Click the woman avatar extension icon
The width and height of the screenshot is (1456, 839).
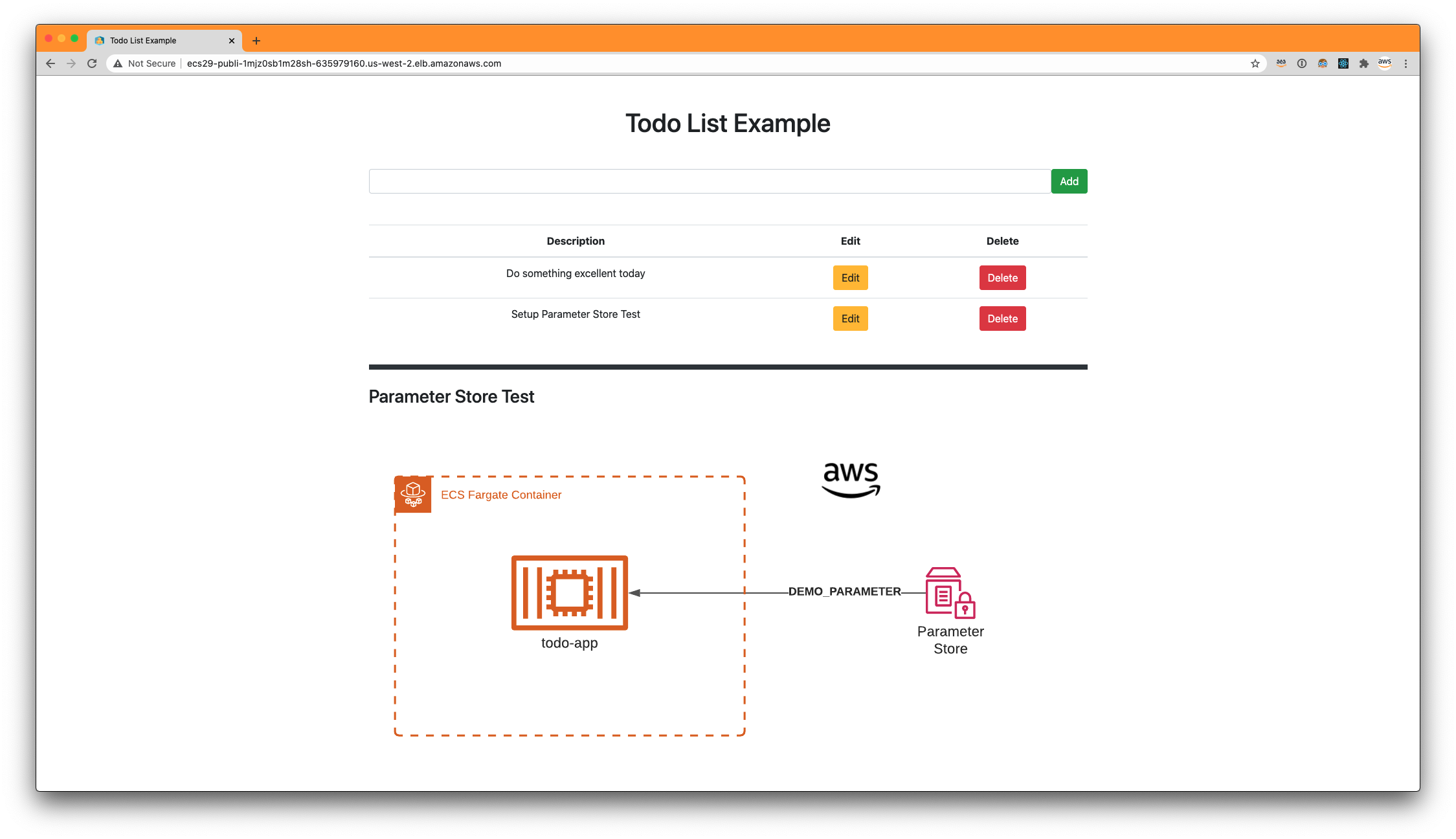[1322, 63]
